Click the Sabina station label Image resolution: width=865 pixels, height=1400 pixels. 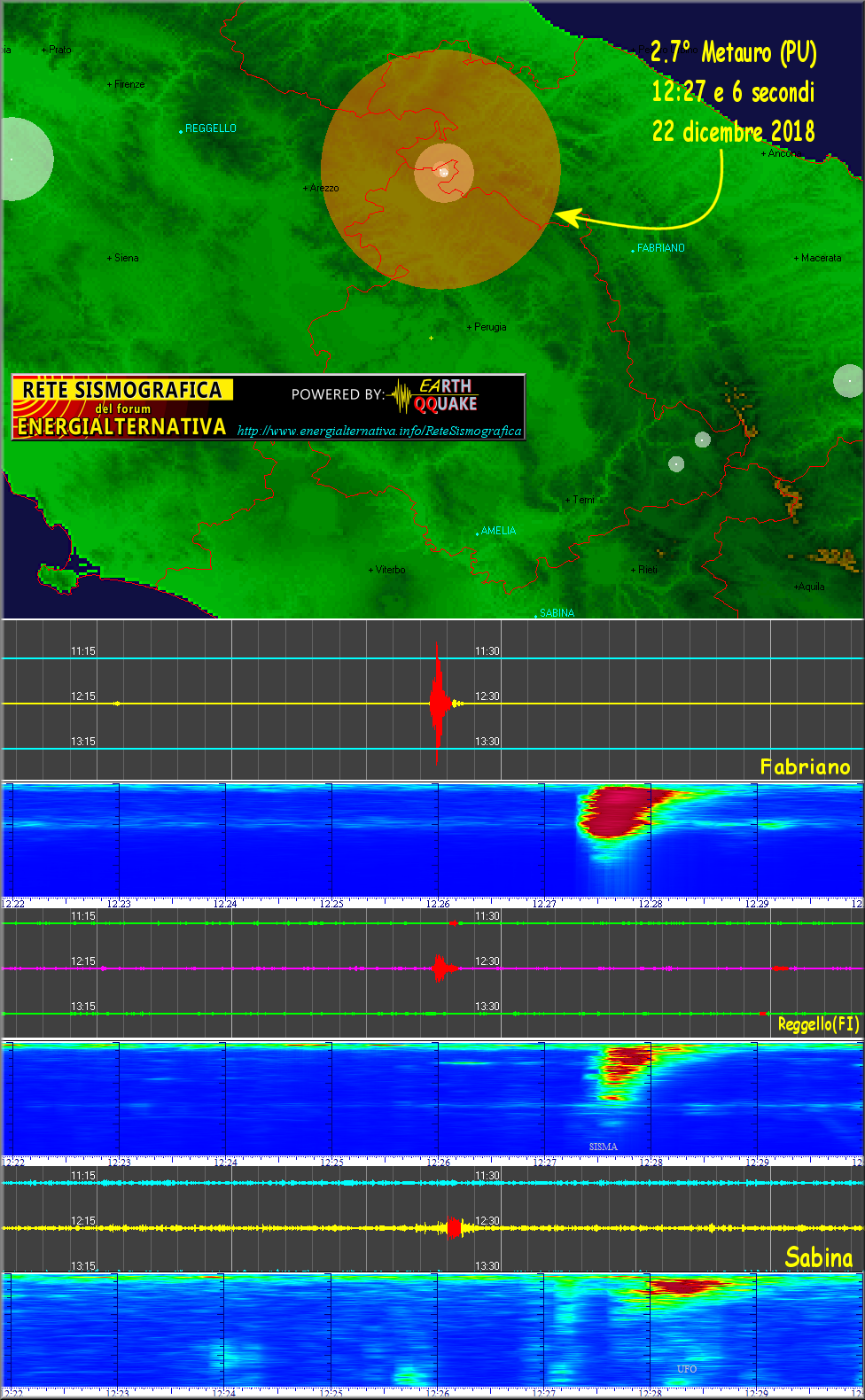coord(818,1257)
